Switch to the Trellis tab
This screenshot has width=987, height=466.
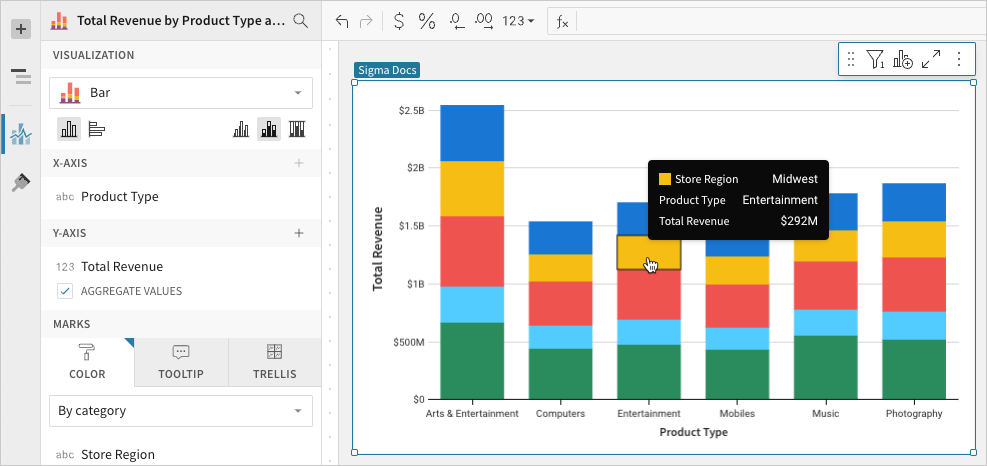pyautogui.click(x=274, y=362)
